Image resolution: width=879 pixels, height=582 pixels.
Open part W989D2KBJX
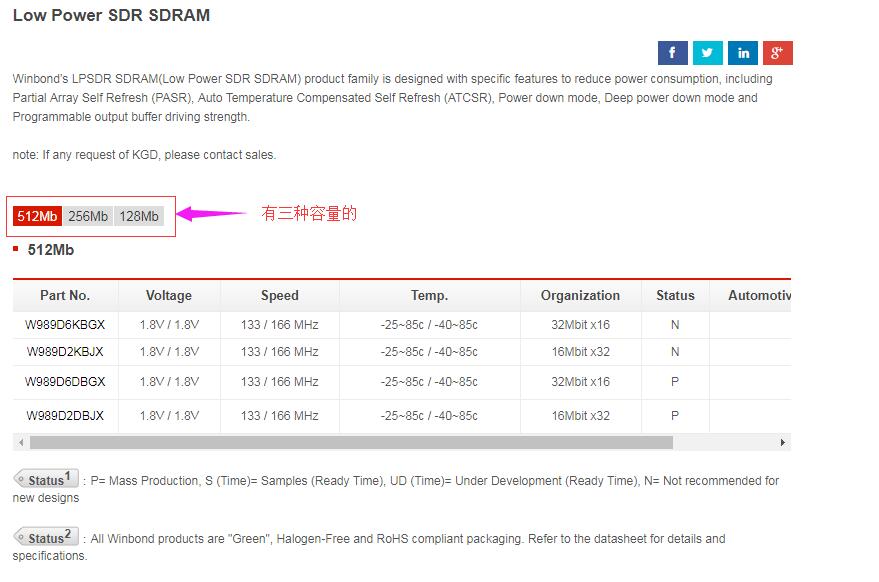[65, 352]
